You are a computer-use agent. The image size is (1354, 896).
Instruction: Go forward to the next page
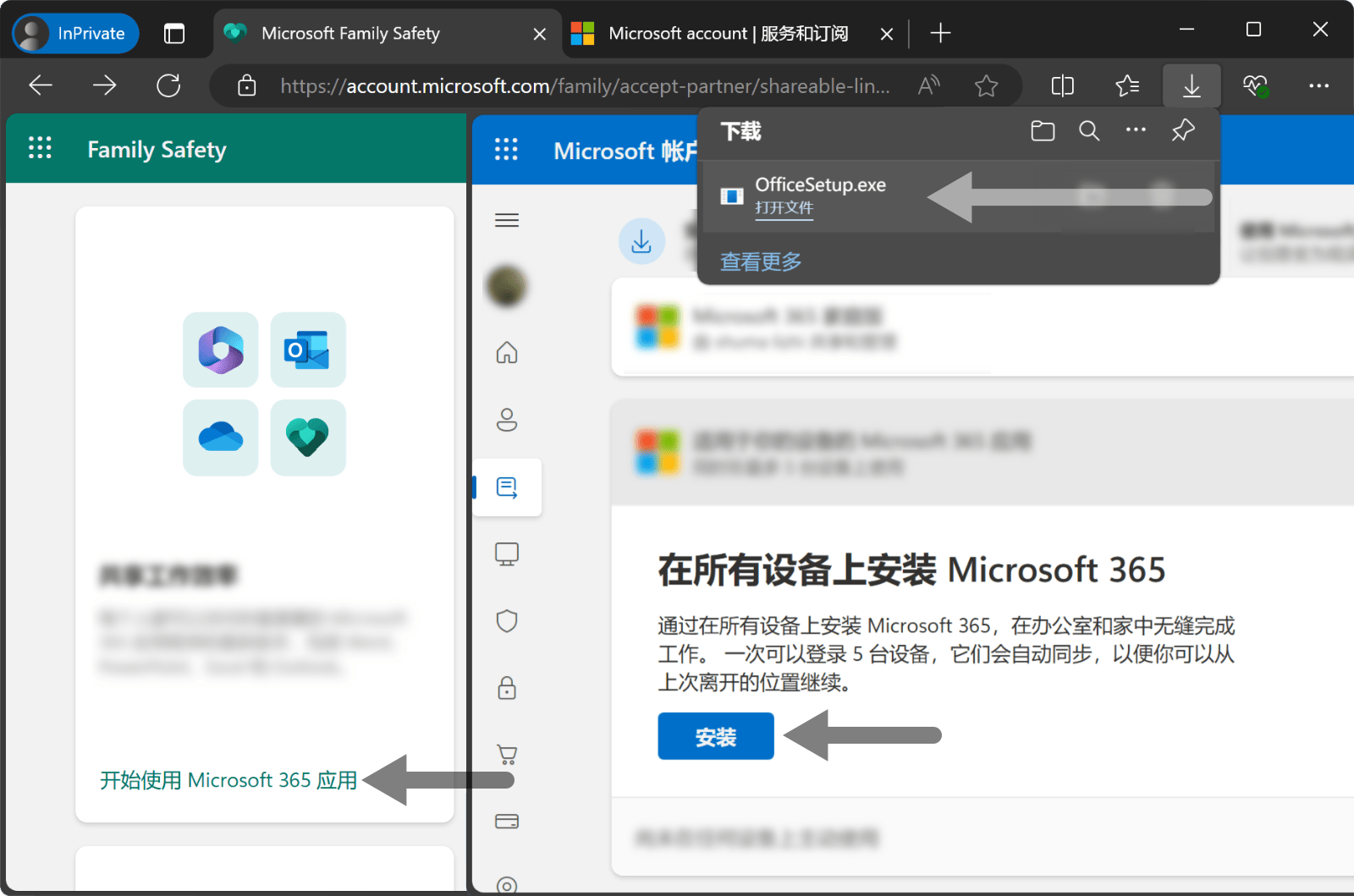[x=105, y=85]
